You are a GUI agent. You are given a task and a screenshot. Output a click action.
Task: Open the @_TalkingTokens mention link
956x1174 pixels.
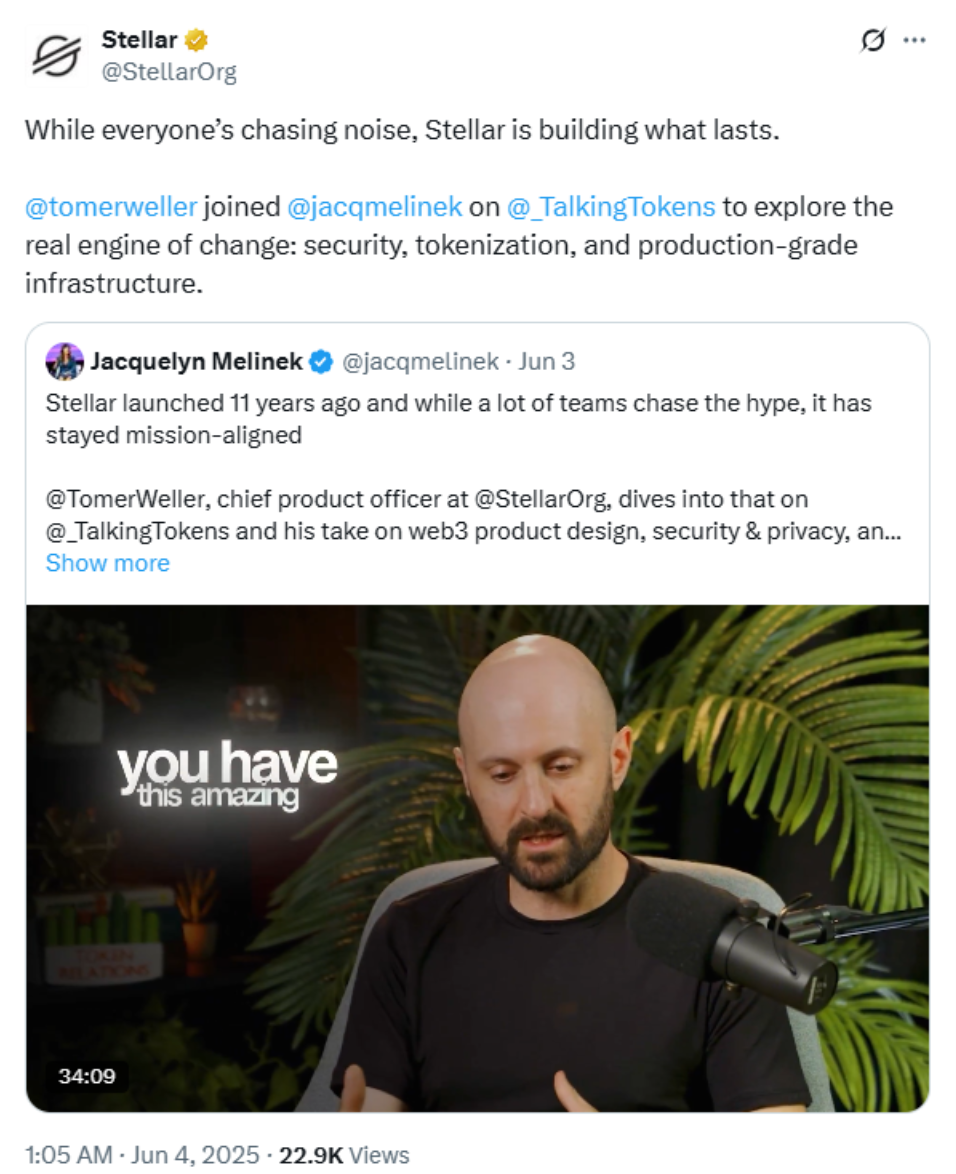point(611,207)
